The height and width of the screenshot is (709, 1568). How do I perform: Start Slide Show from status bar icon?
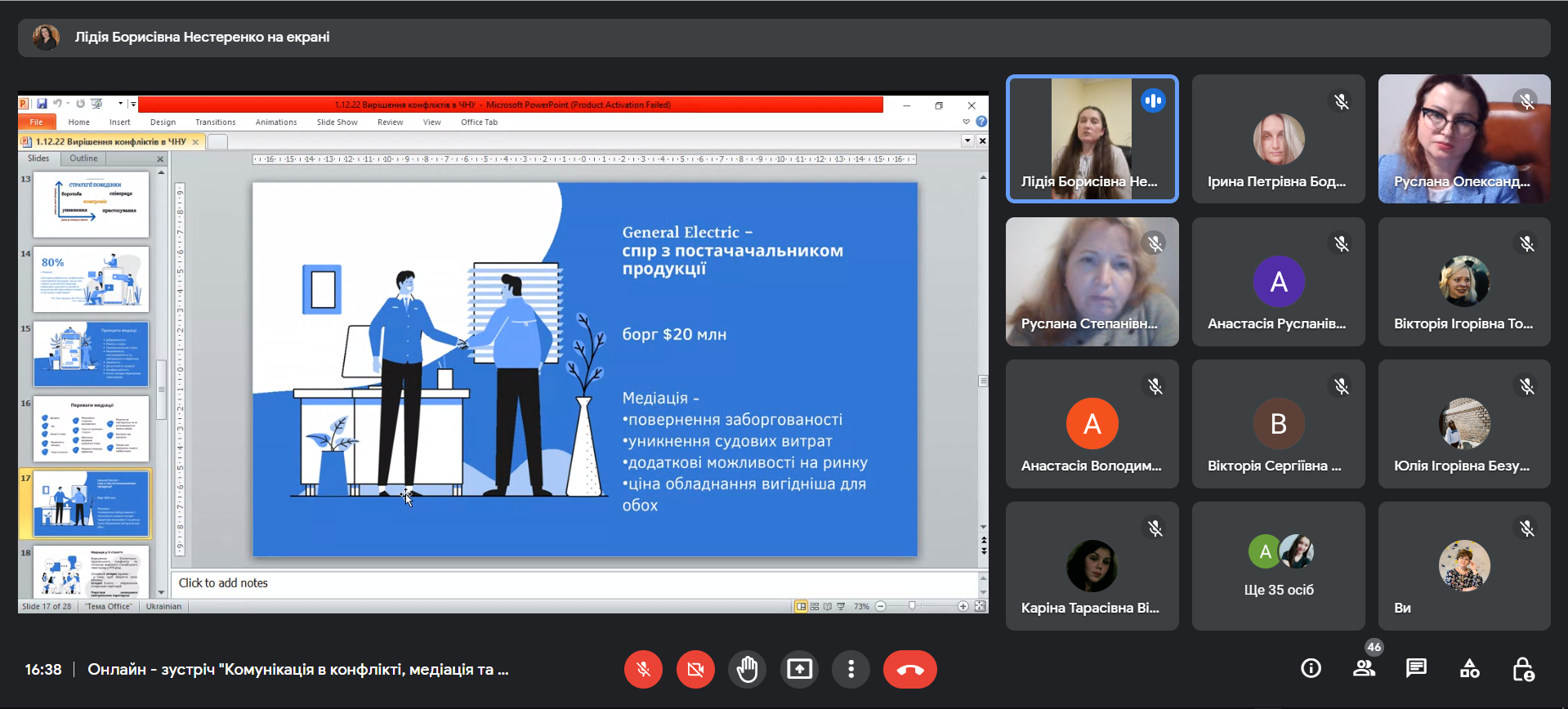tap(841, 606)
